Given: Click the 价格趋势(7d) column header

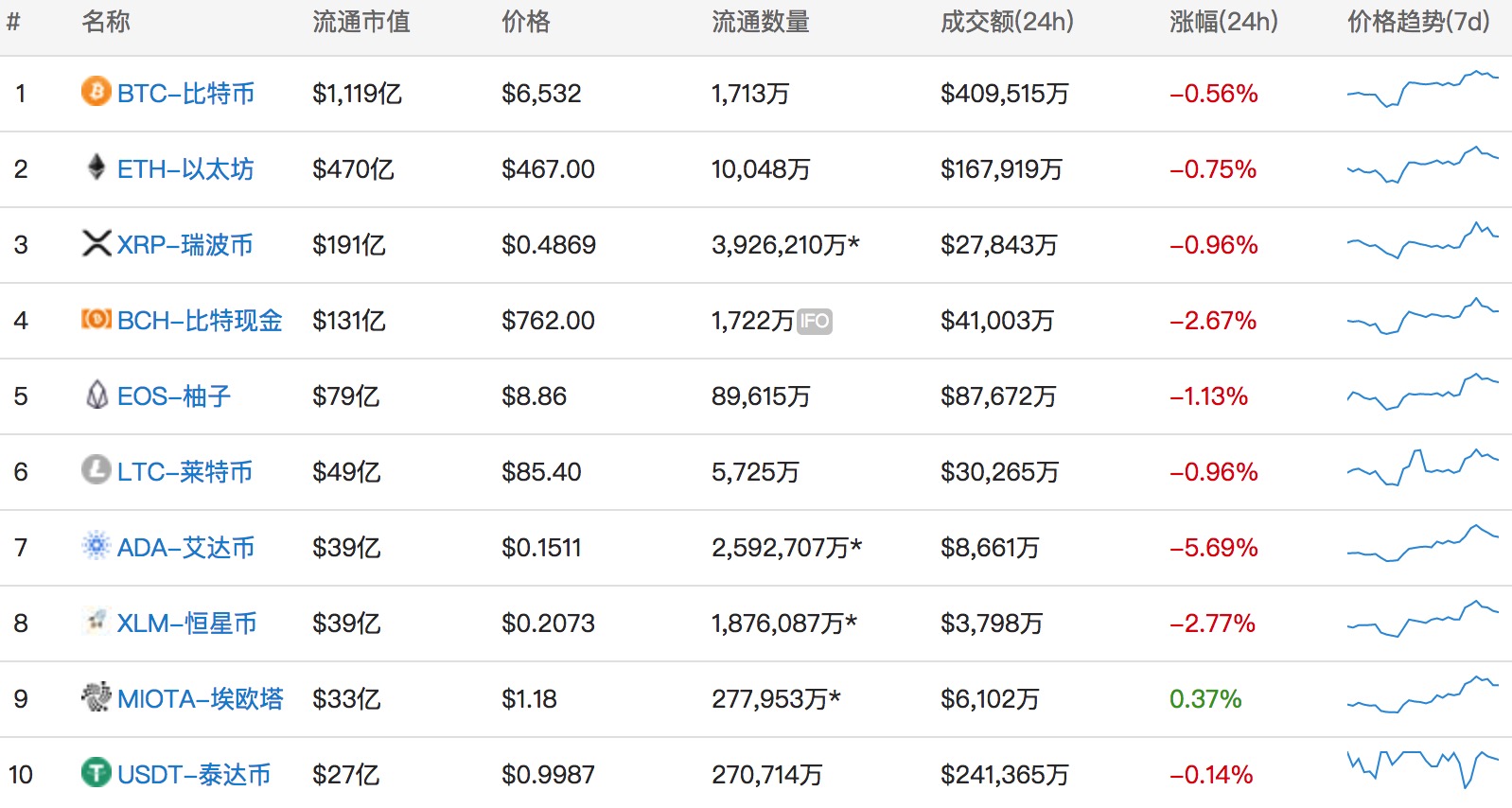Looking at the screenshot, I should [x=1418, y=22].
